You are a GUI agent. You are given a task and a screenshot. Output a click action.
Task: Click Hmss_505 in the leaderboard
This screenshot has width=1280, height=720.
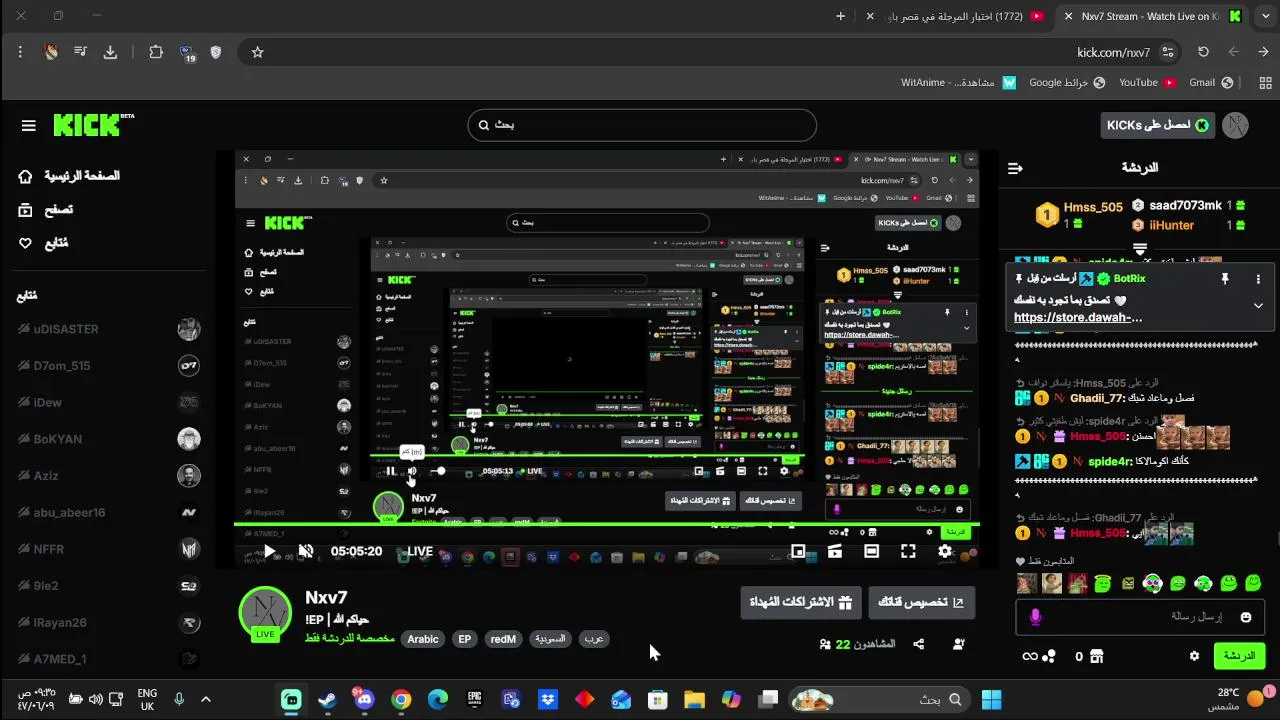point(1093,207)
